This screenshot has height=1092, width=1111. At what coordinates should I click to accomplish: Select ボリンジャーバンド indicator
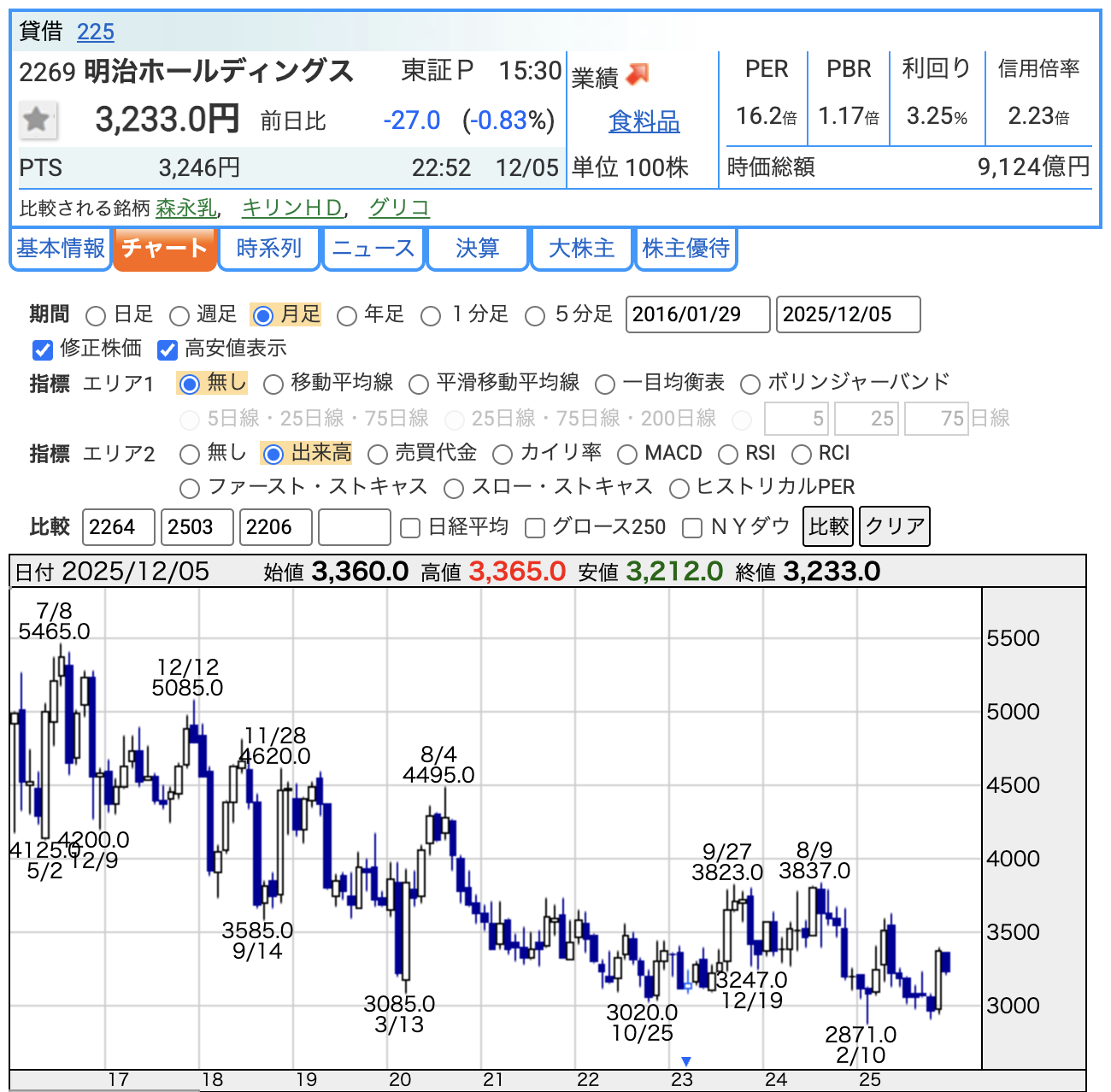(750, 385)
